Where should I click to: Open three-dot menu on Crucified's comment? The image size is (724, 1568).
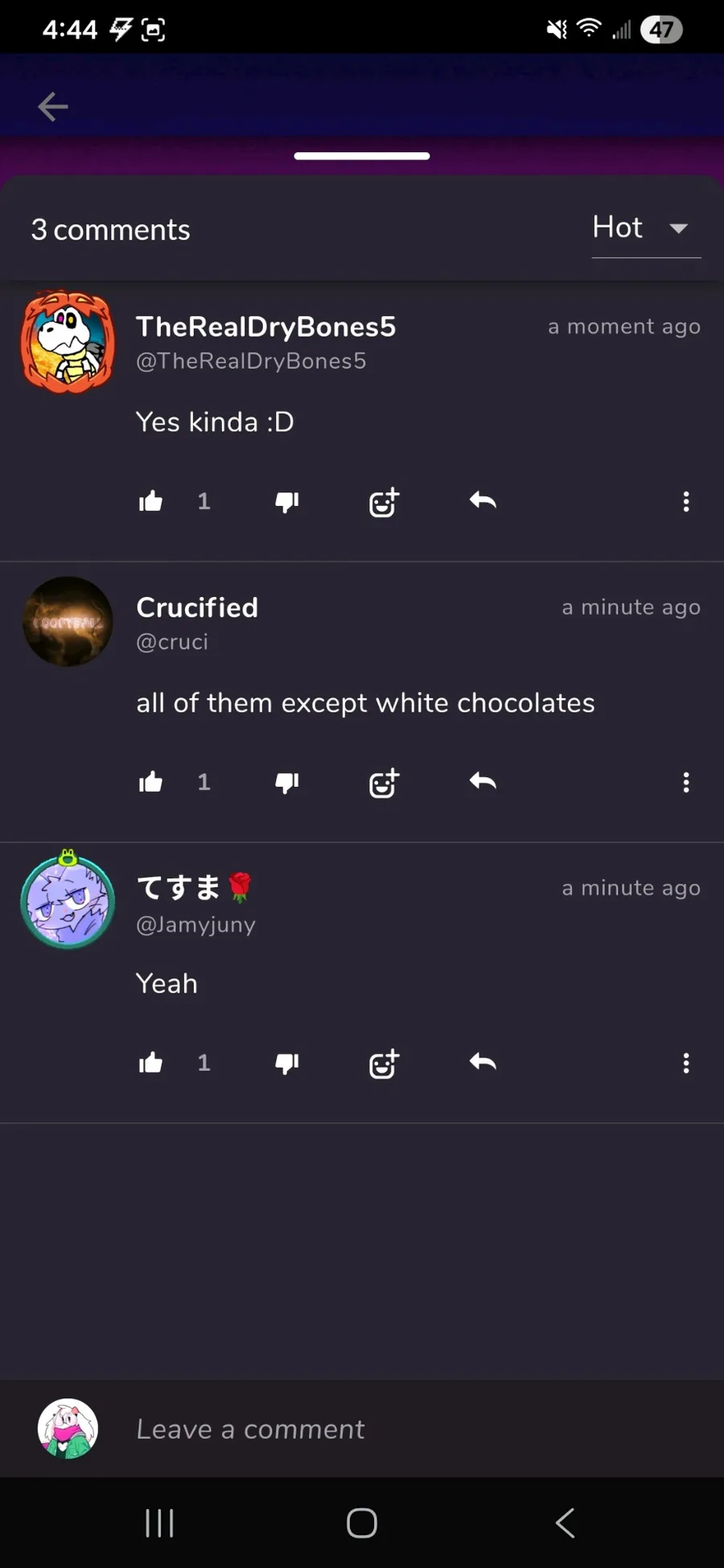coord(686,783)
